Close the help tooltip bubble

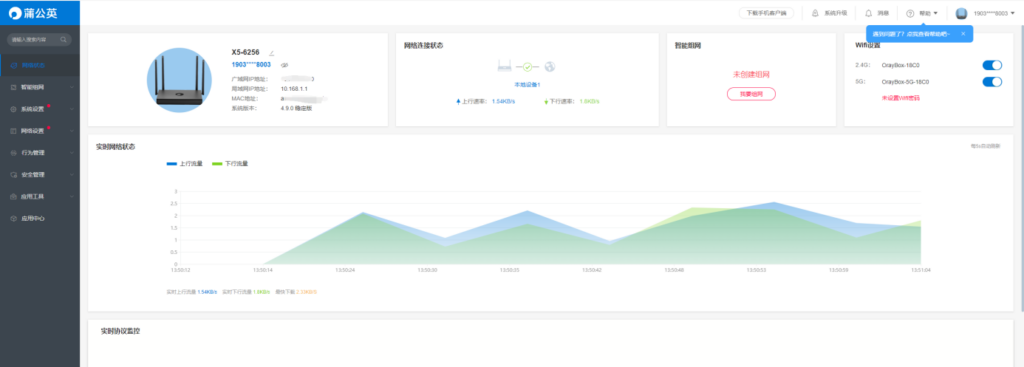tap(963, 33)
